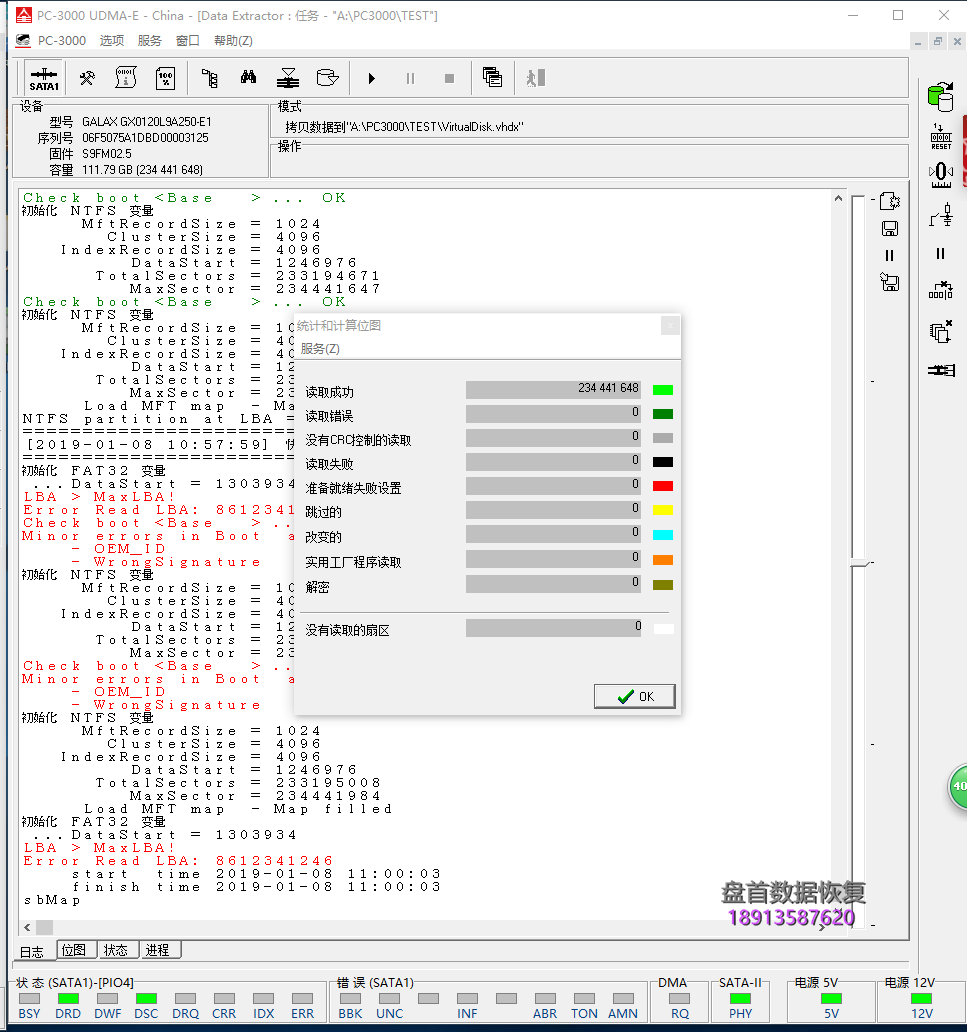Open 服务(Z) menu in the statistics dialog
Viewport: 967px width, 1032px height.
coord(320,348)
